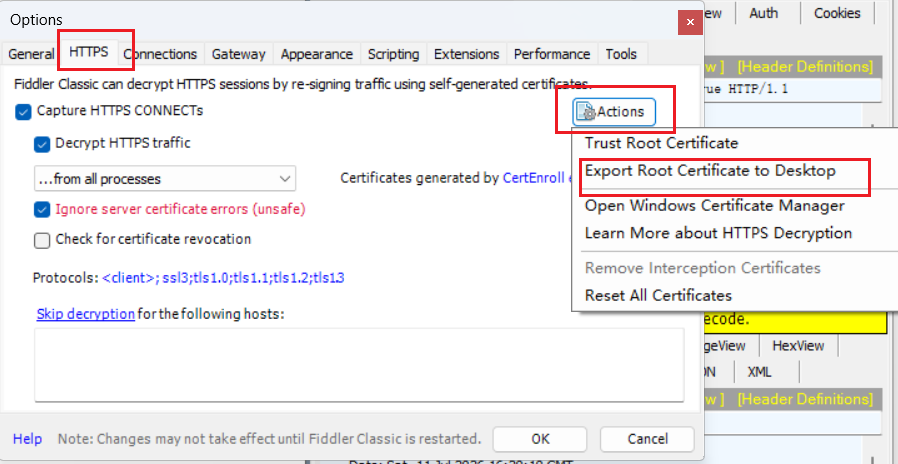The image size is (898, 464).
Task: Click inside the skip-decryption hosts text box
Action: tap(360, 365)
